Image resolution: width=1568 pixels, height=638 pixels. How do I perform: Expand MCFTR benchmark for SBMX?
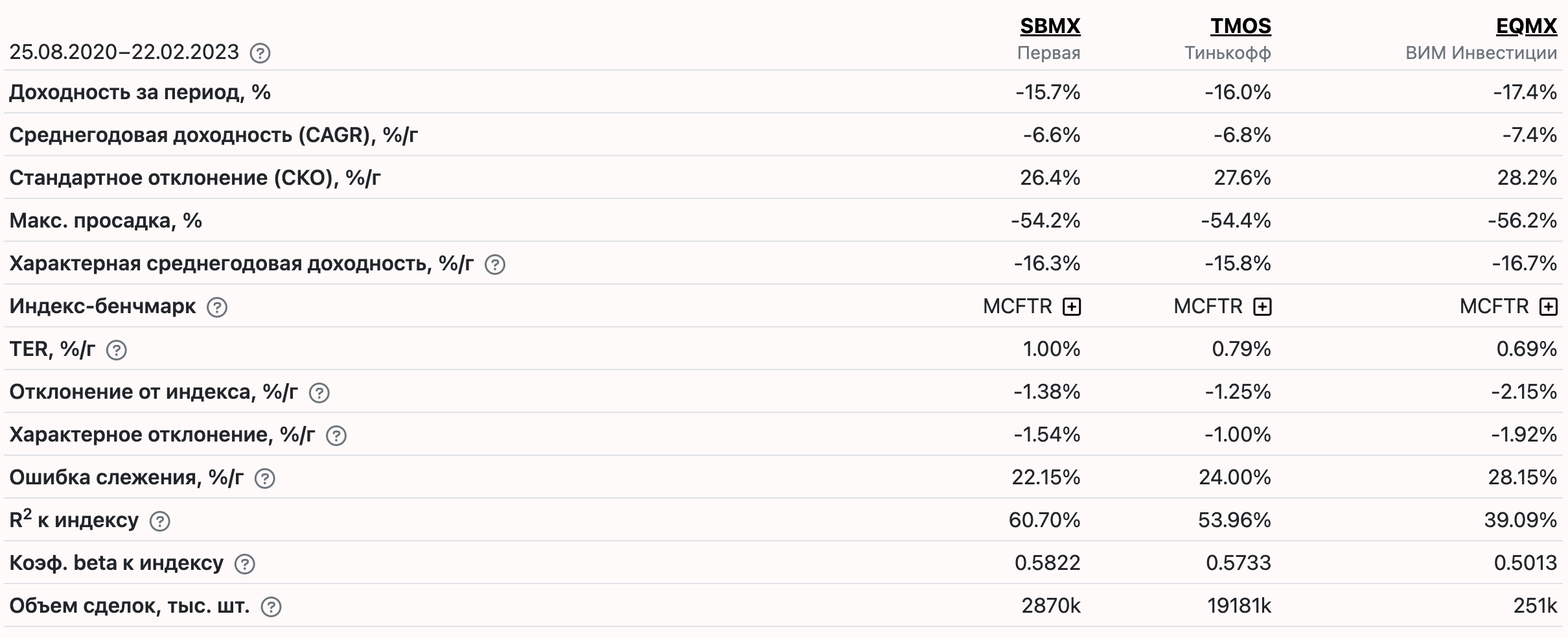coord(1072,307)
